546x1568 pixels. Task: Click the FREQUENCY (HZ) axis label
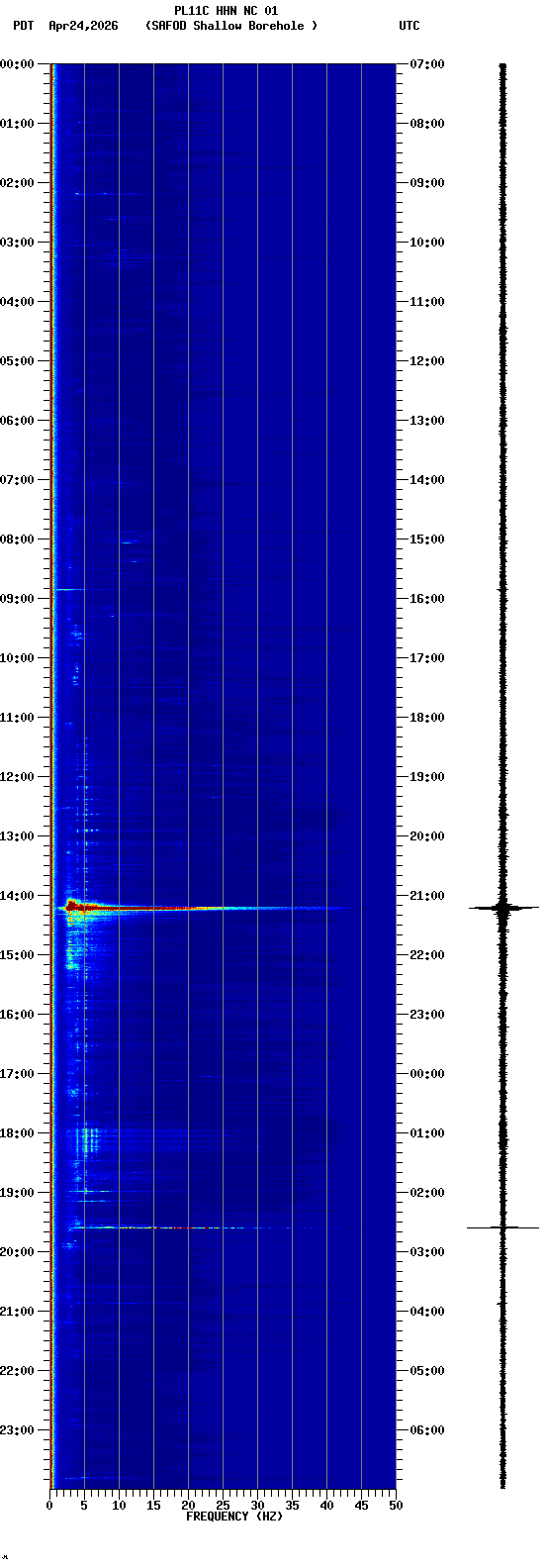click(234, 1517)
